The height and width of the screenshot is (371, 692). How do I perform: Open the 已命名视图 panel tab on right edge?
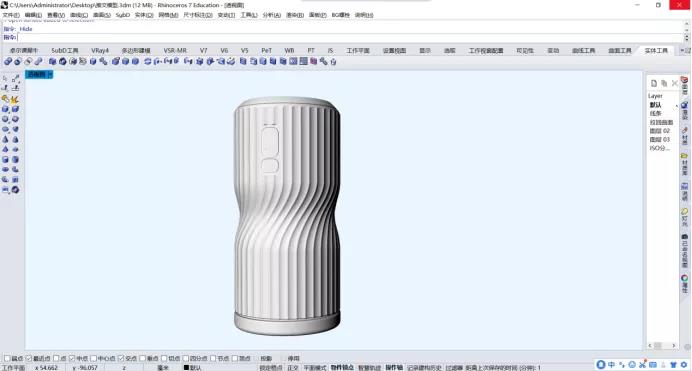coord(684,251)
